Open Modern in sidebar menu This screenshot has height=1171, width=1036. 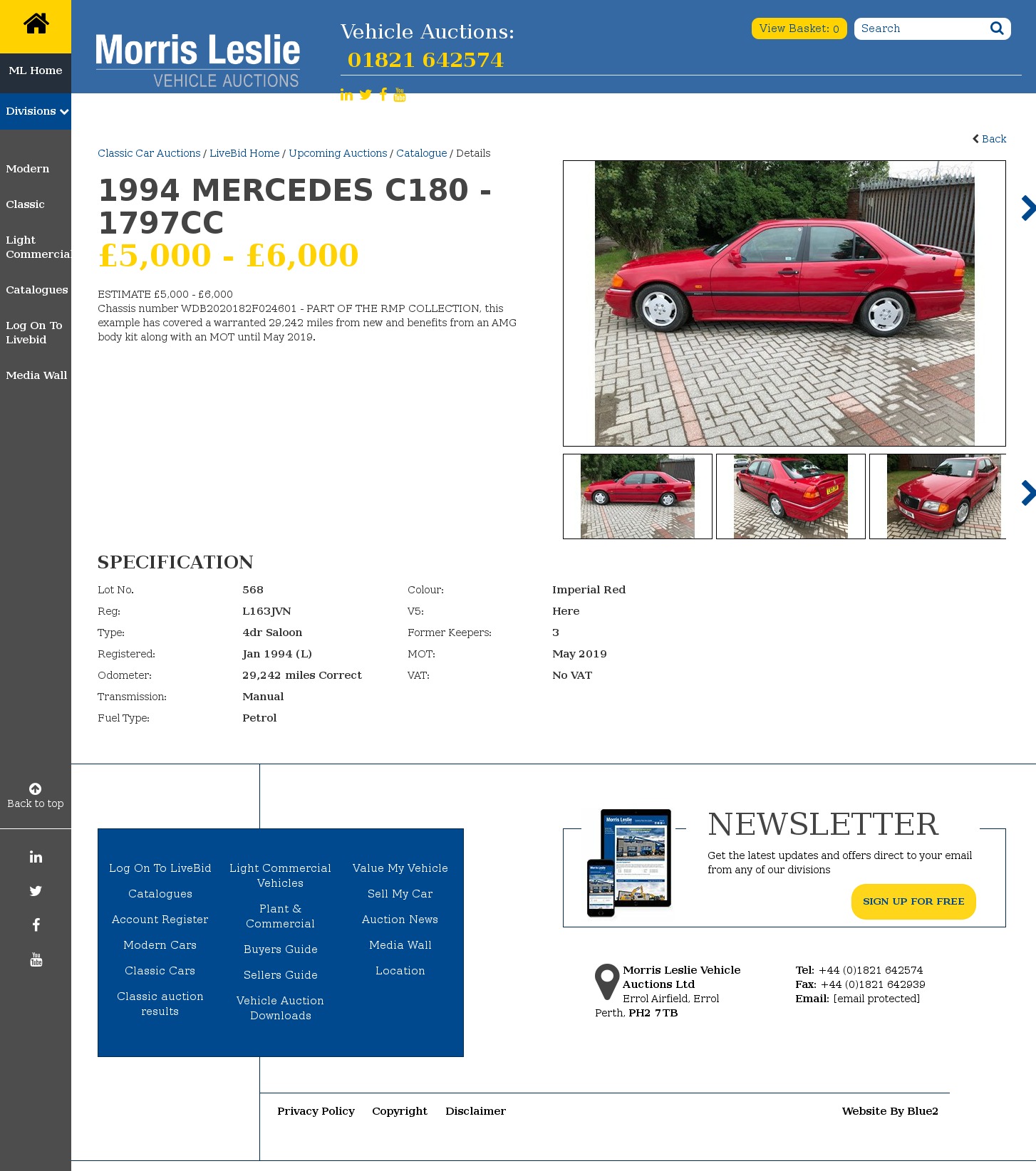click(28, 169)
